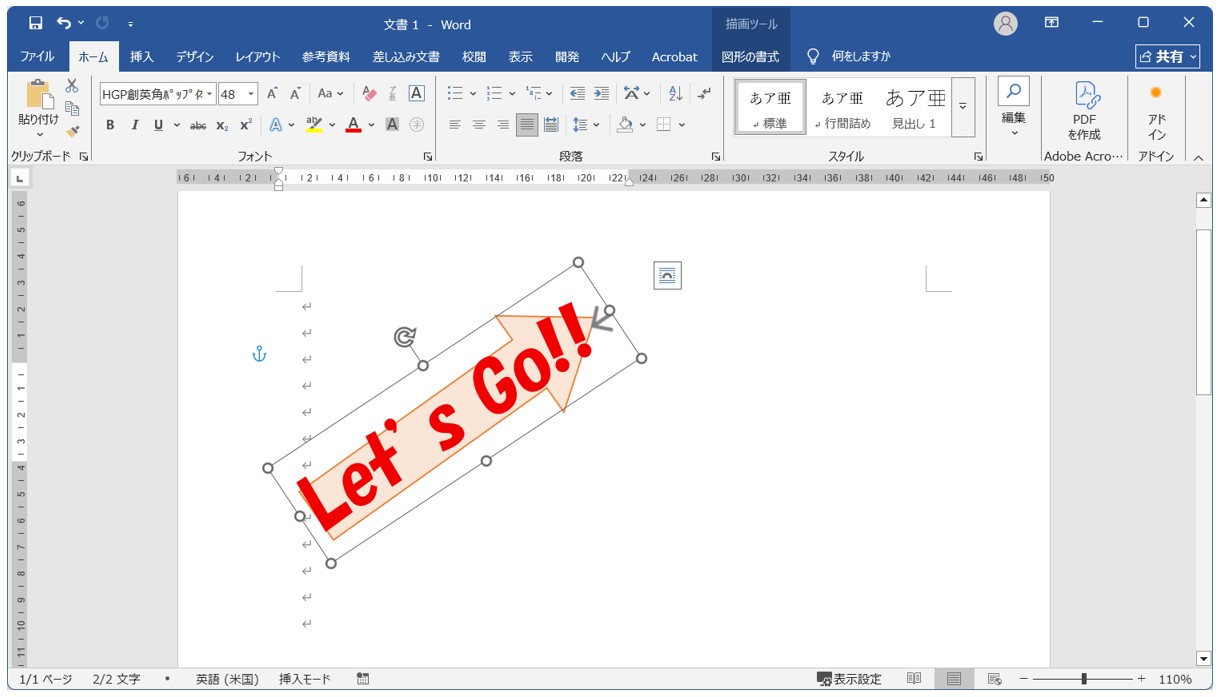
Task: Click the enclosed character circle icon
Action: tap(417, 125)
